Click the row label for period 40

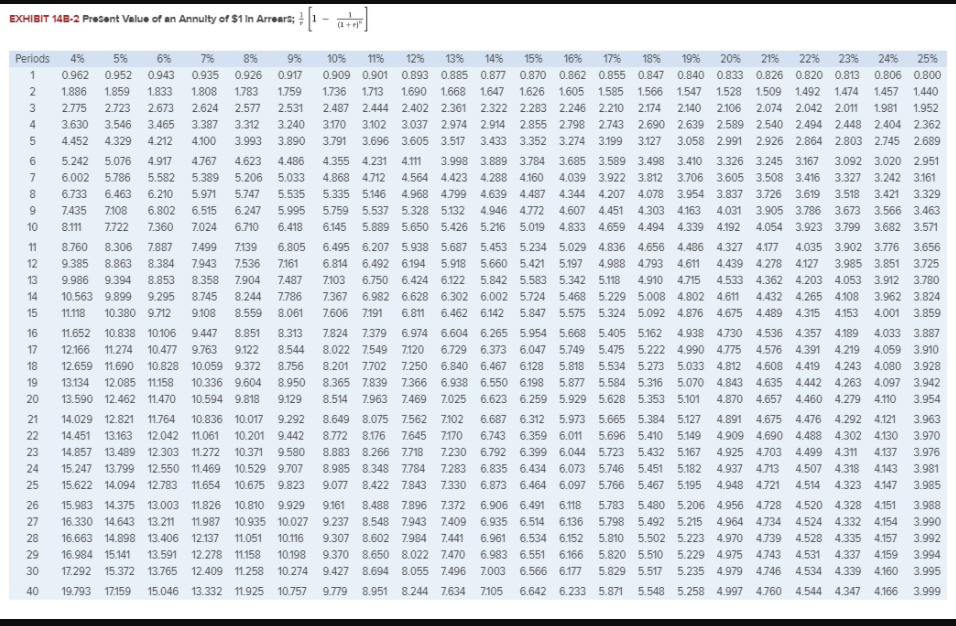[x=30, y=592]
